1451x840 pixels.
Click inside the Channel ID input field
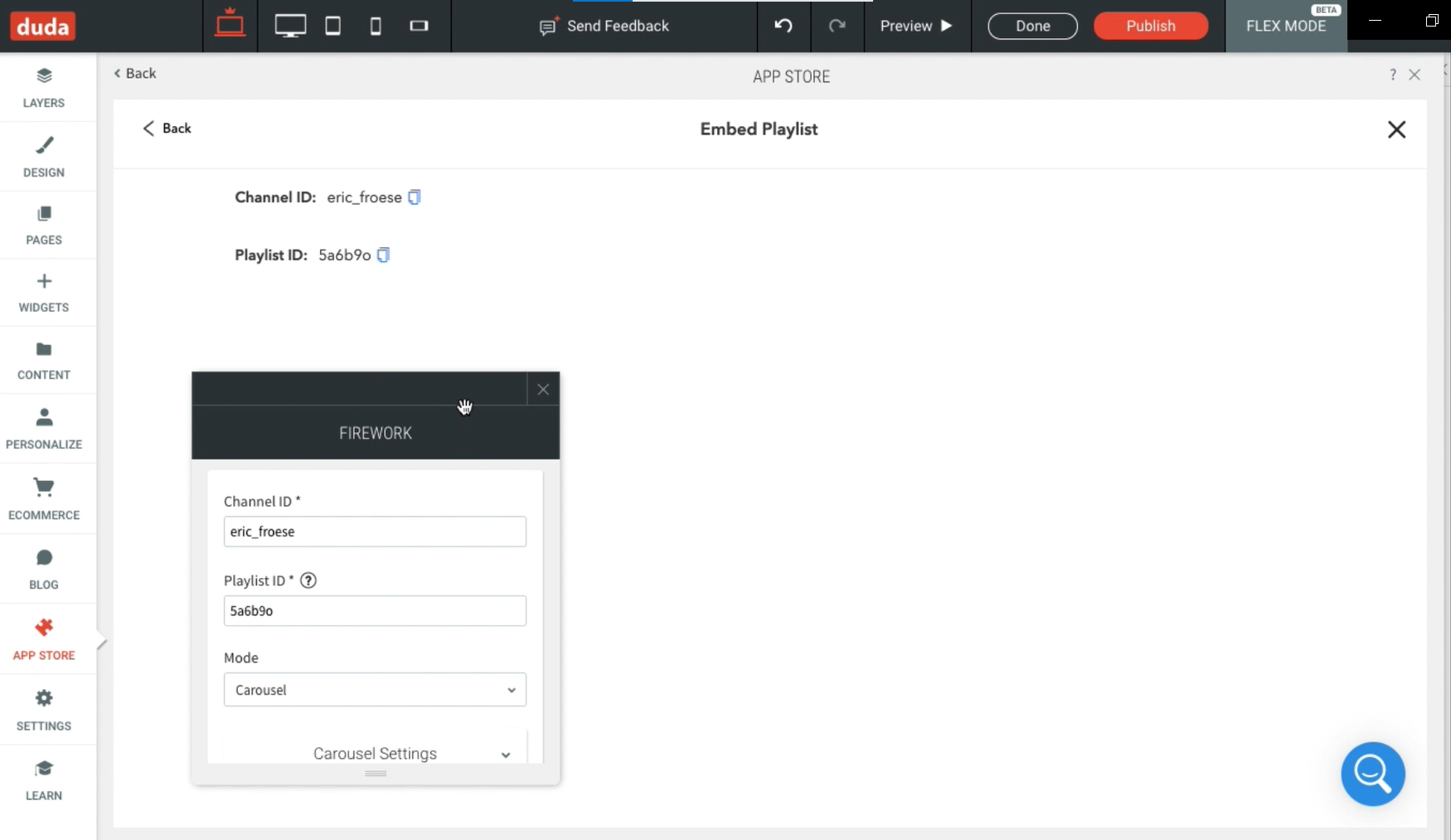point(375,532)
